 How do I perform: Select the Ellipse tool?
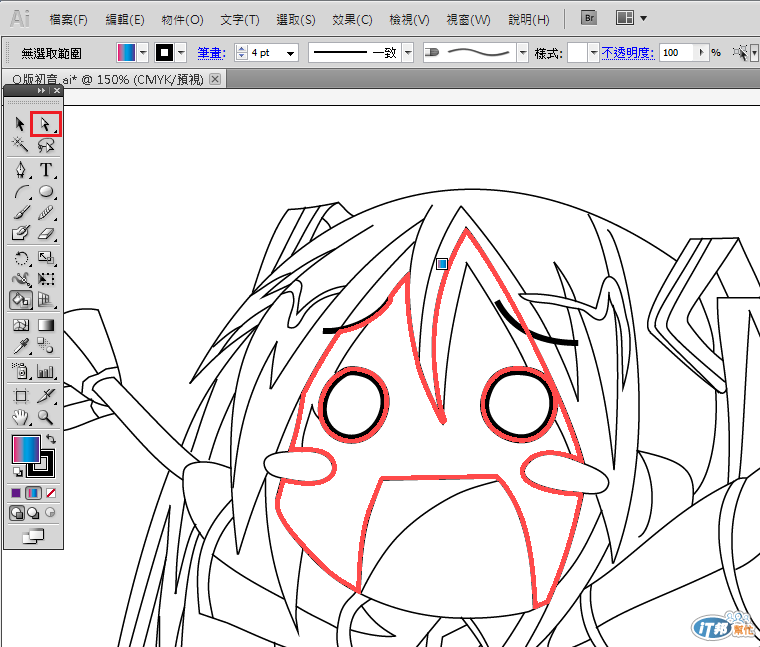pos(46,191)
